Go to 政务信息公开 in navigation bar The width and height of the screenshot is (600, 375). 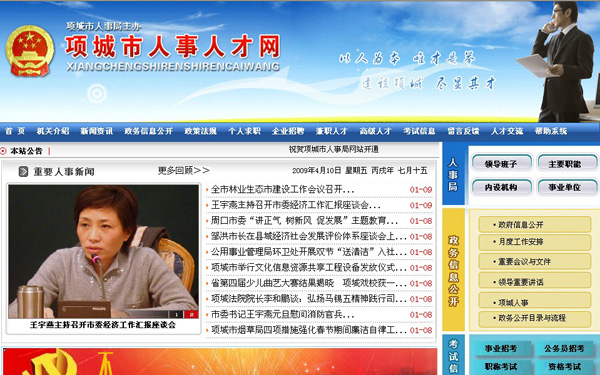coord(148,131)
